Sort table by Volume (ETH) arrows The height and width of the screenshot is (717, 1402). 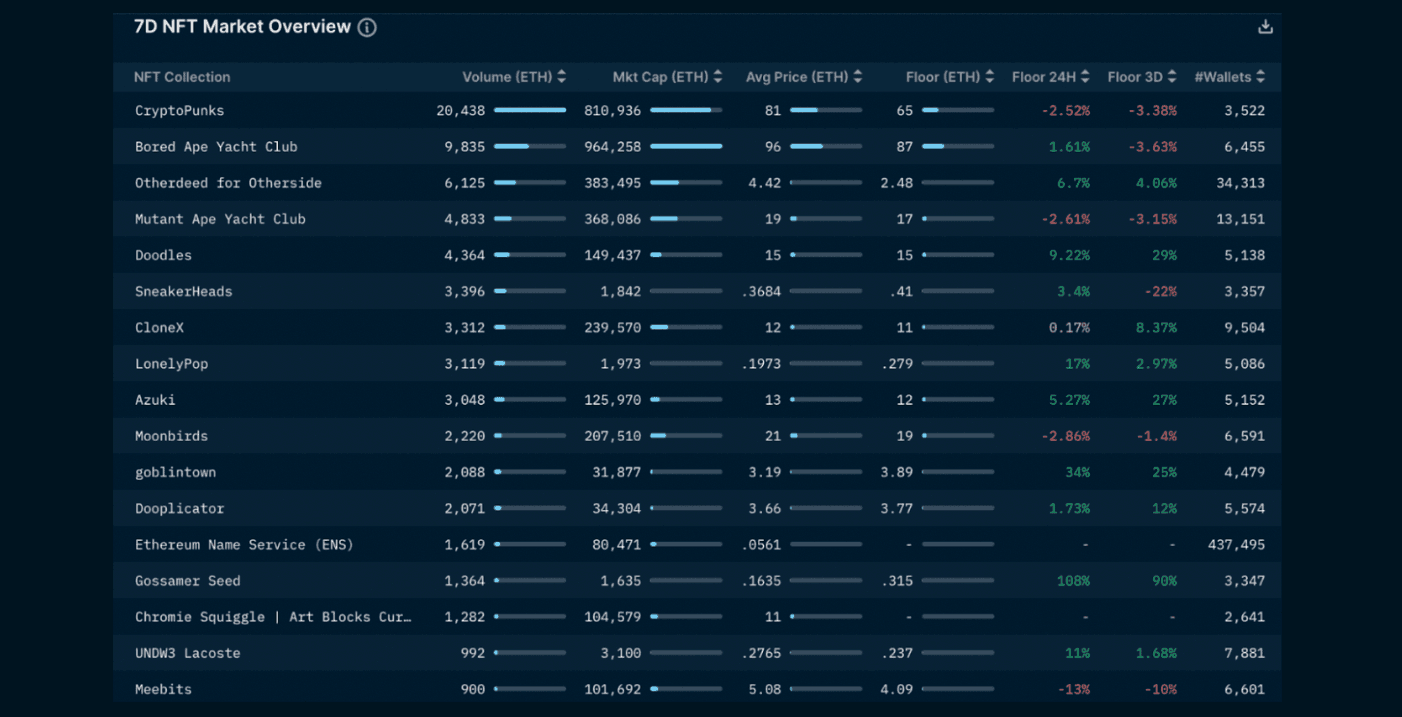(562, 77)
